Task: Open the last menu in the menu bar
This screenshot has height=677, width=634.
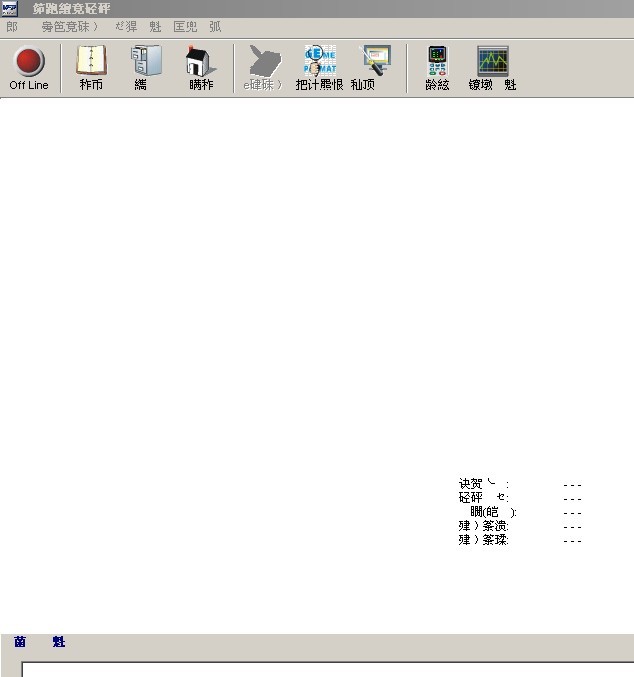Action: coord(215,27)
